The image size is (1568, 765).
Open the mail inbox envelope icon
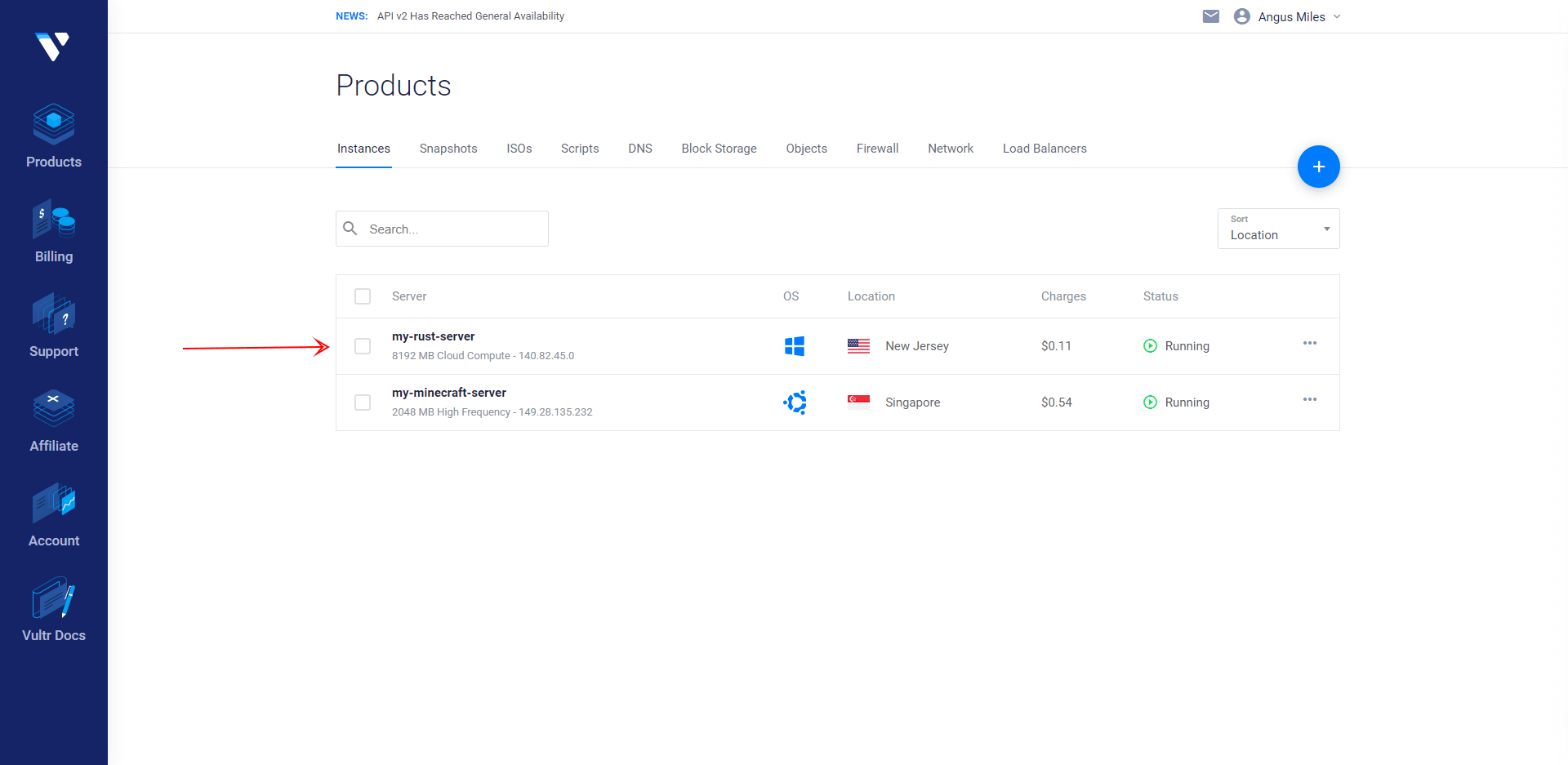coord(1211,16)
